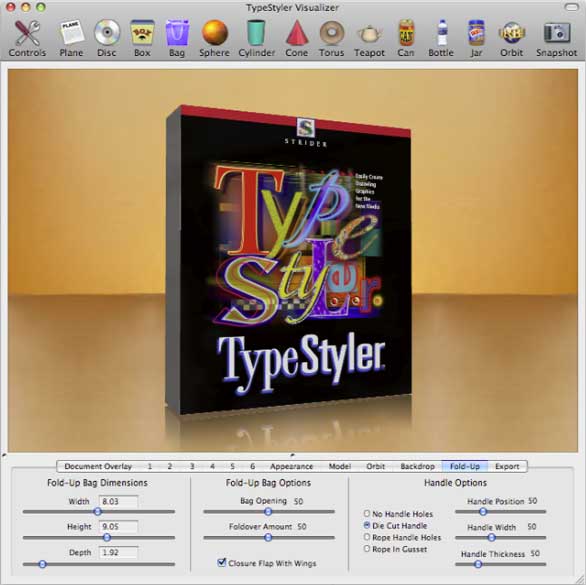Click the toolbar toggle pill in the title bar
The height and width of the screenshot is (585, 586).
pyautogui.click(x=571, y=7)
